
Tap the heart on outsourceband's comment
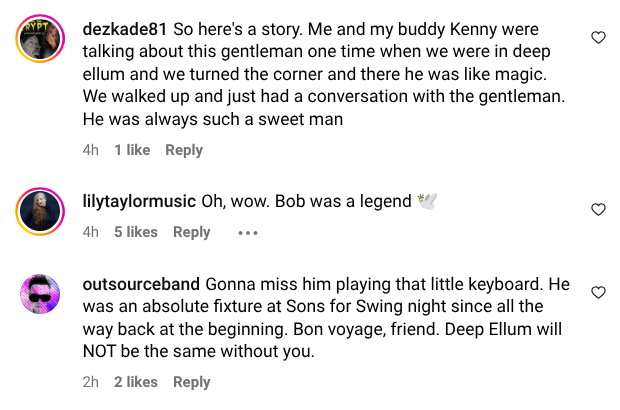(x=598, y=293)
